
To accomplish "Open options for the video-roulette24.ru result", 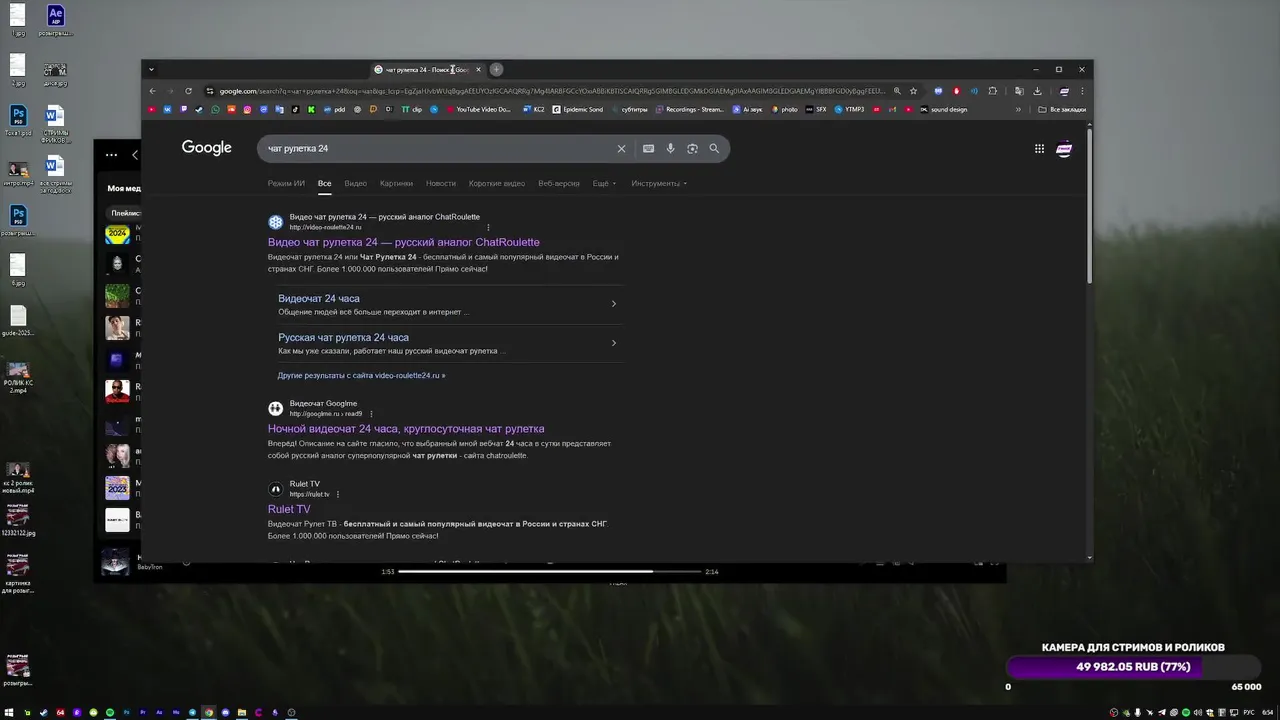I will [488, 227].
